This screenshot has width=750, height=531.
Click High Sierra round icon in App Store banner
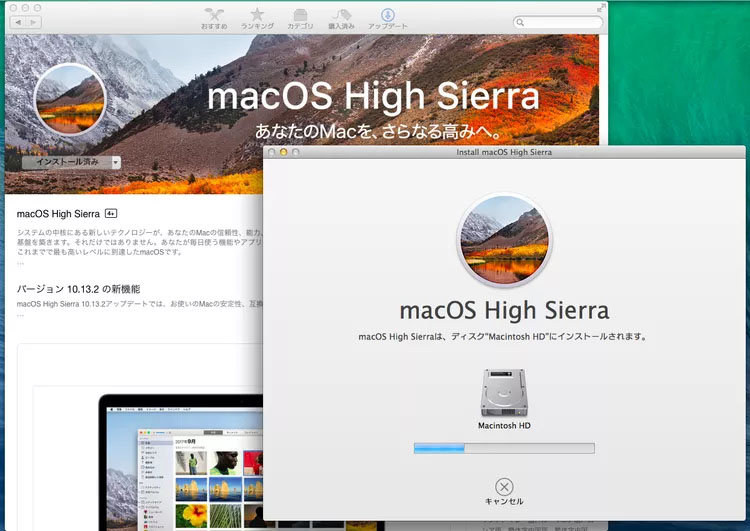coord(70,99)
